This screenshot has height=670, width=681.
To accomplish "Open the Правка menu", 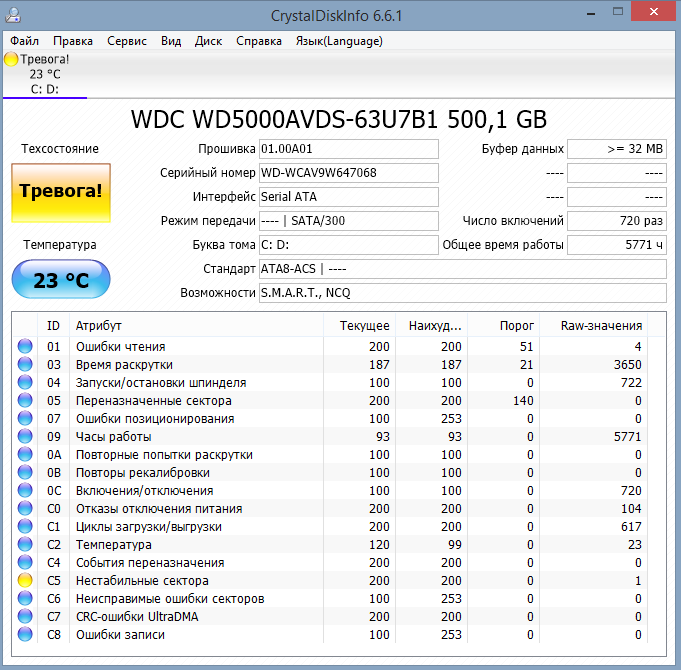I will coord(73,41).
